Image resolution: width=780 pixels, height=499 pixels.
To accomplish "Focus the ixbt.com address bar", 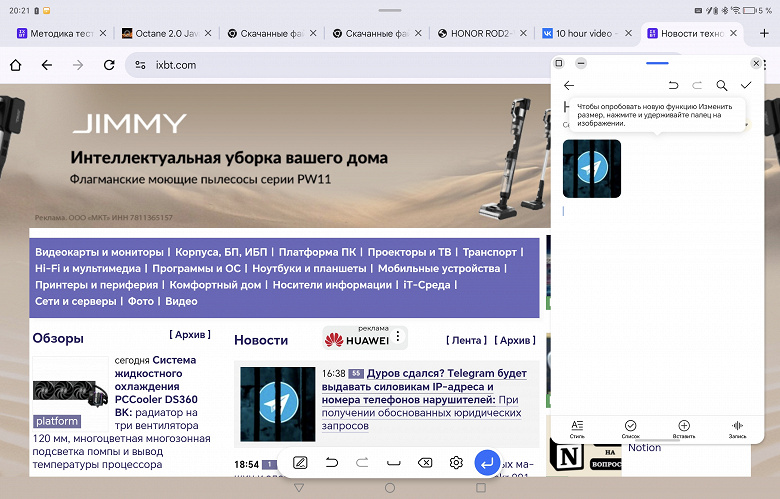I will click(338, 65).
